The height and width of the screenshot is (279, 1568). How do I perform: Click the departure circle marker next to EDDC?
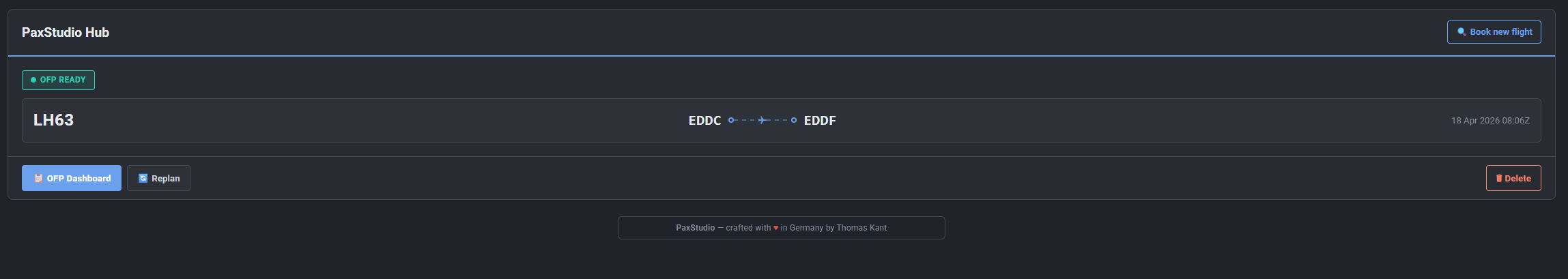(731, 120)
